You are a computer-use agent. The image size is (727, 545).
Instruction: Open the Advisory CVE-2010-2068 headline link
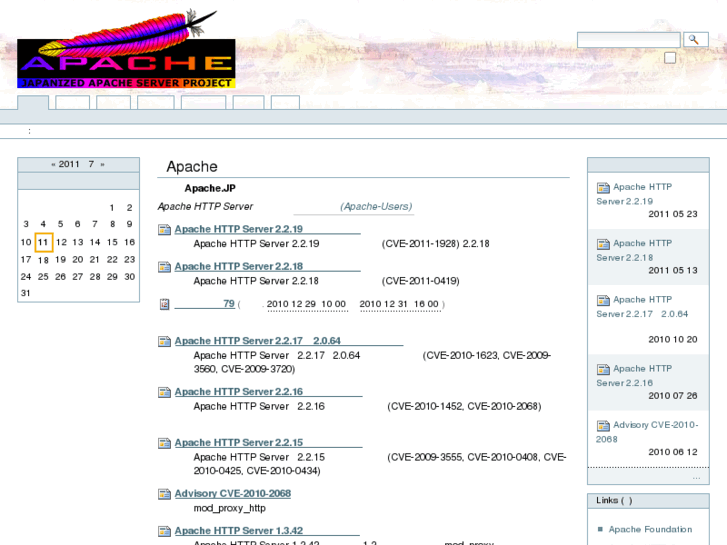(233, 494)
